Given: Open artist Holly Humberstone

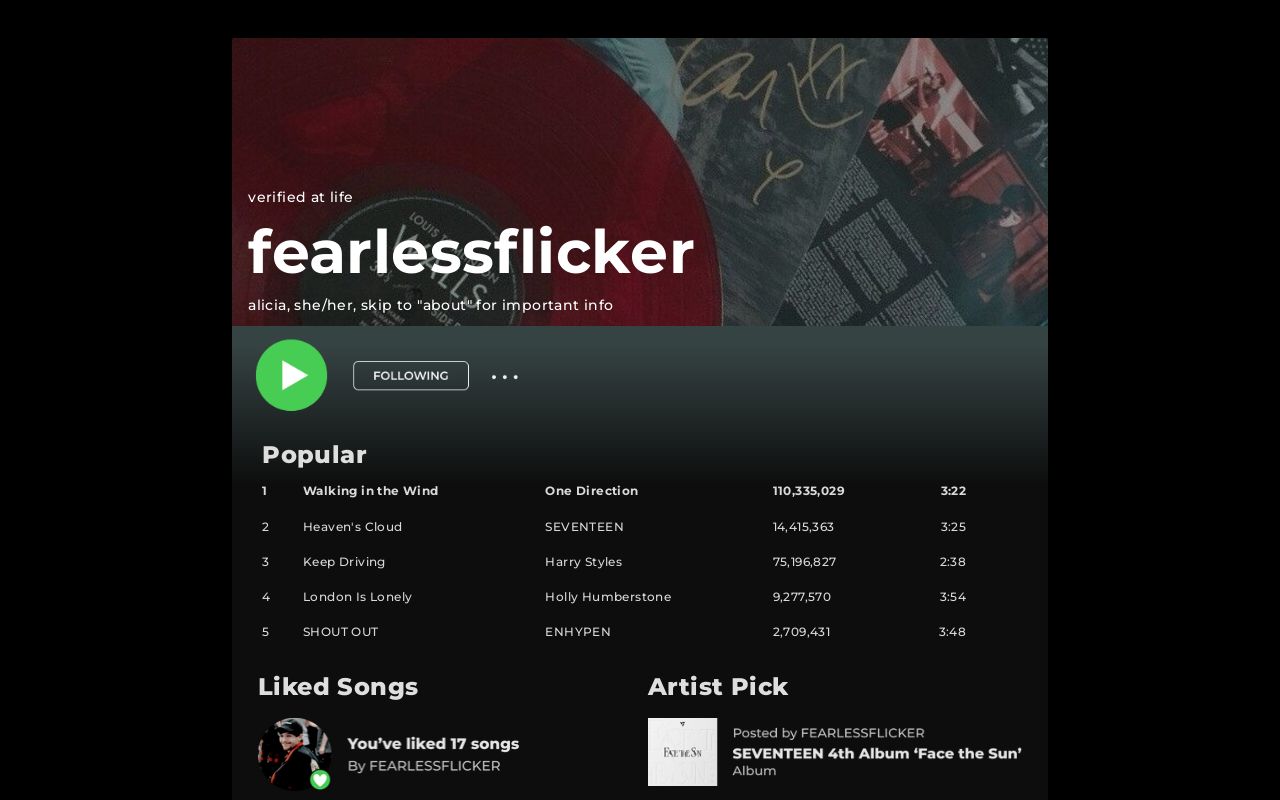Looking at the screenshot, I should point(608,597).
